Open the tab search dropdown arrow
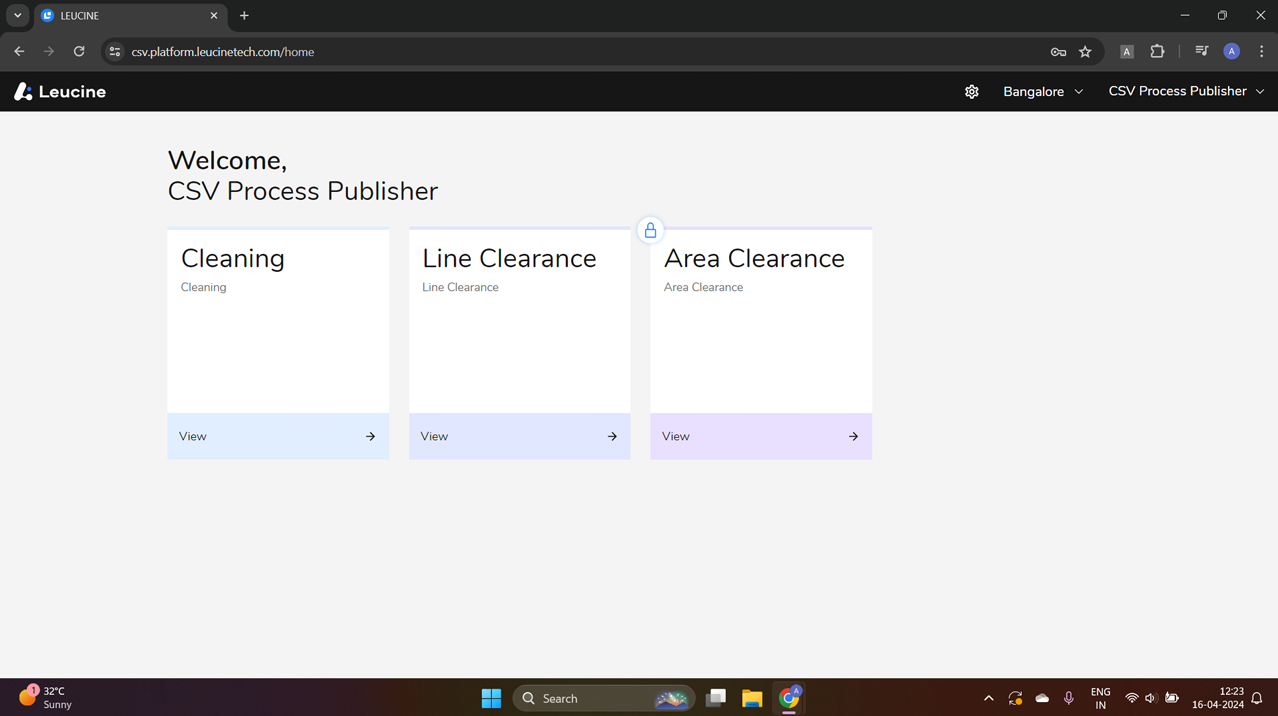This screenshot has width=1278, height=716. click(17, 16)
